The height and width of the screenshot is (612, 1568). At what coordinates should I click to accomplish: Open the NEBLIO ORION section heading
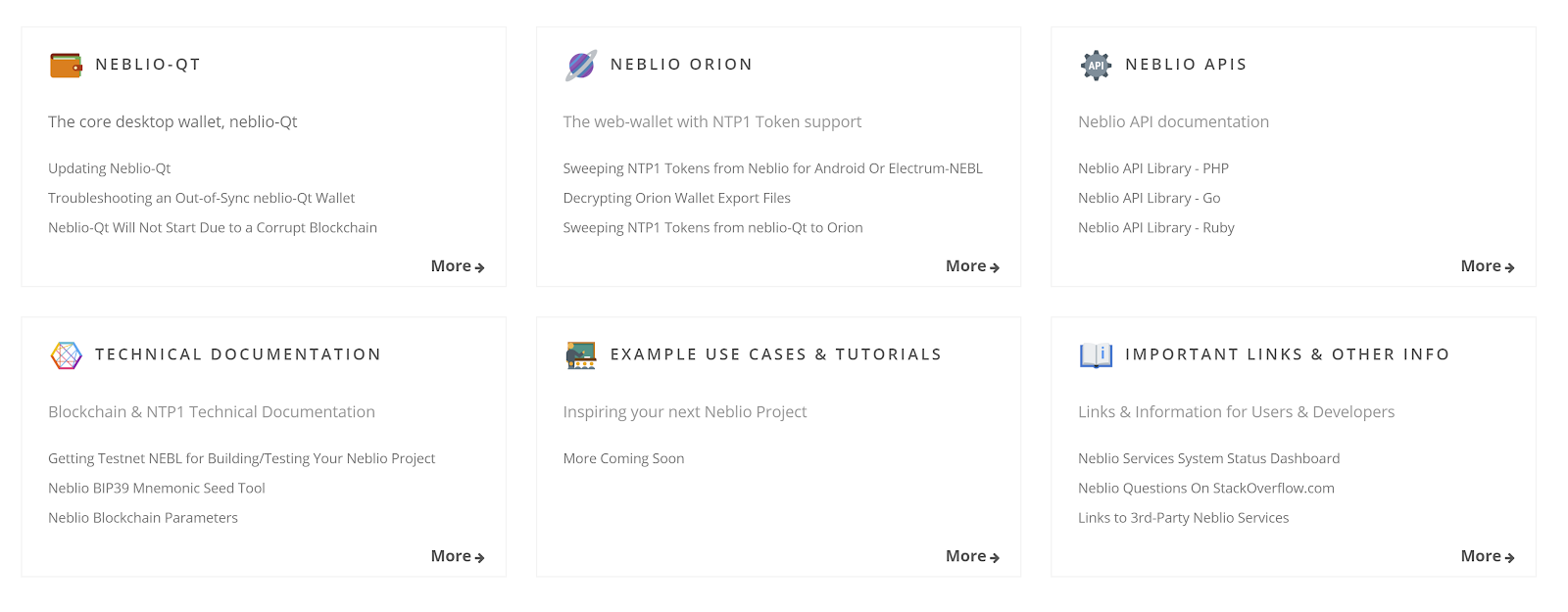(681, 65)
